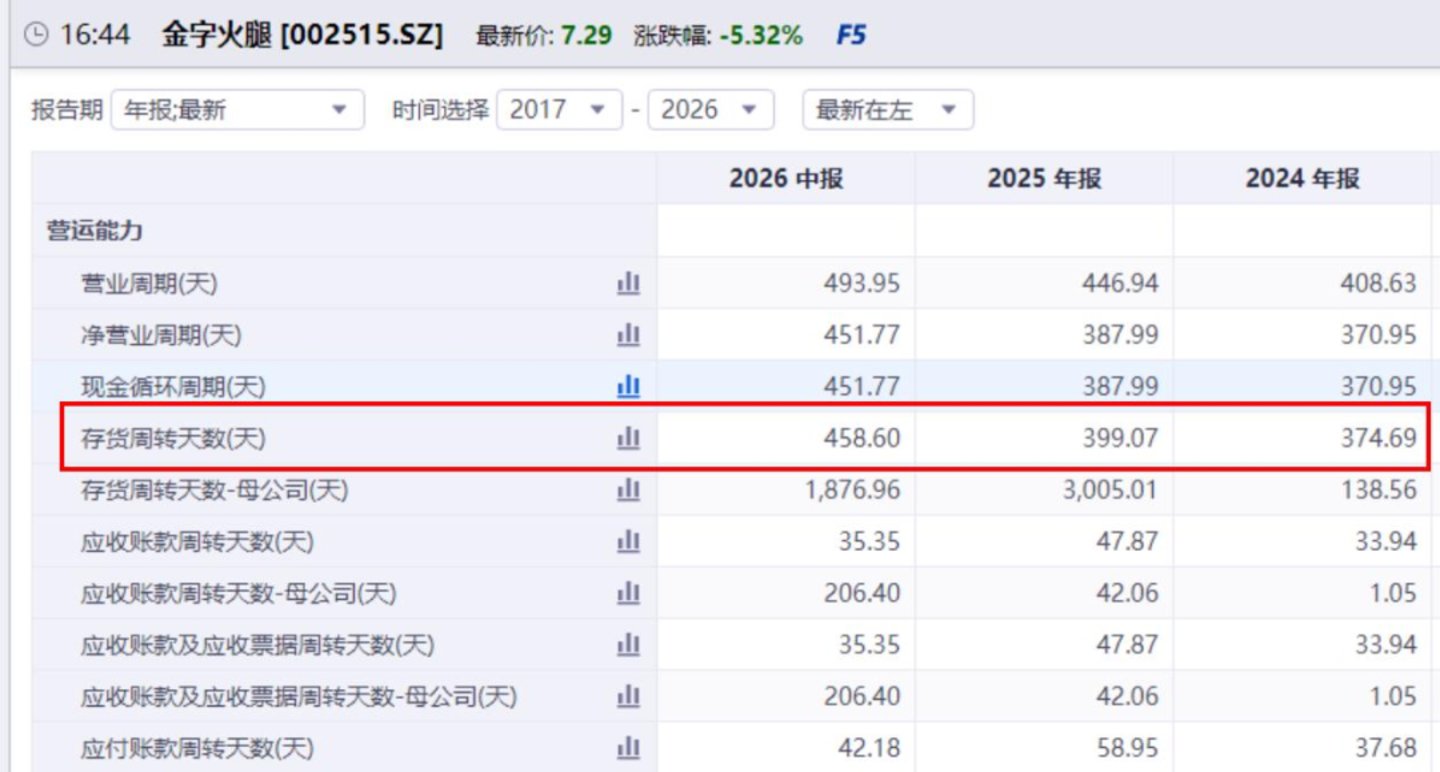Select the 存货周转天数(天) row label
This screenshot has height=772, width=1440.
pos(173,439)
